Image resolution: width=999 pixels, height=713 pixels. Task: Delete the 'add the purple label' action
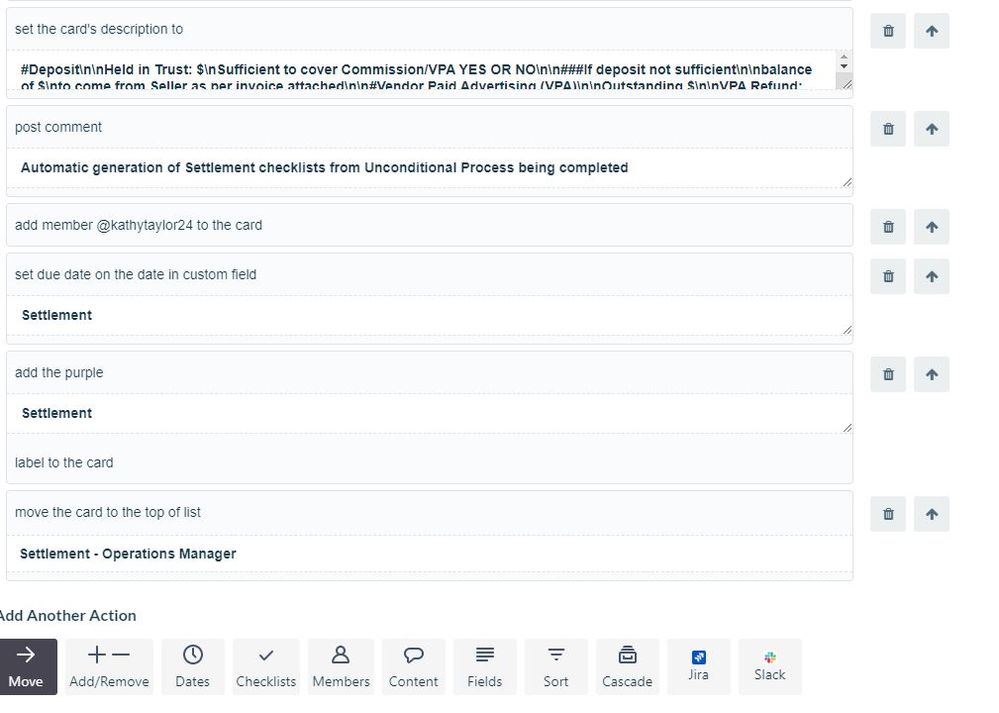point(888,374)
